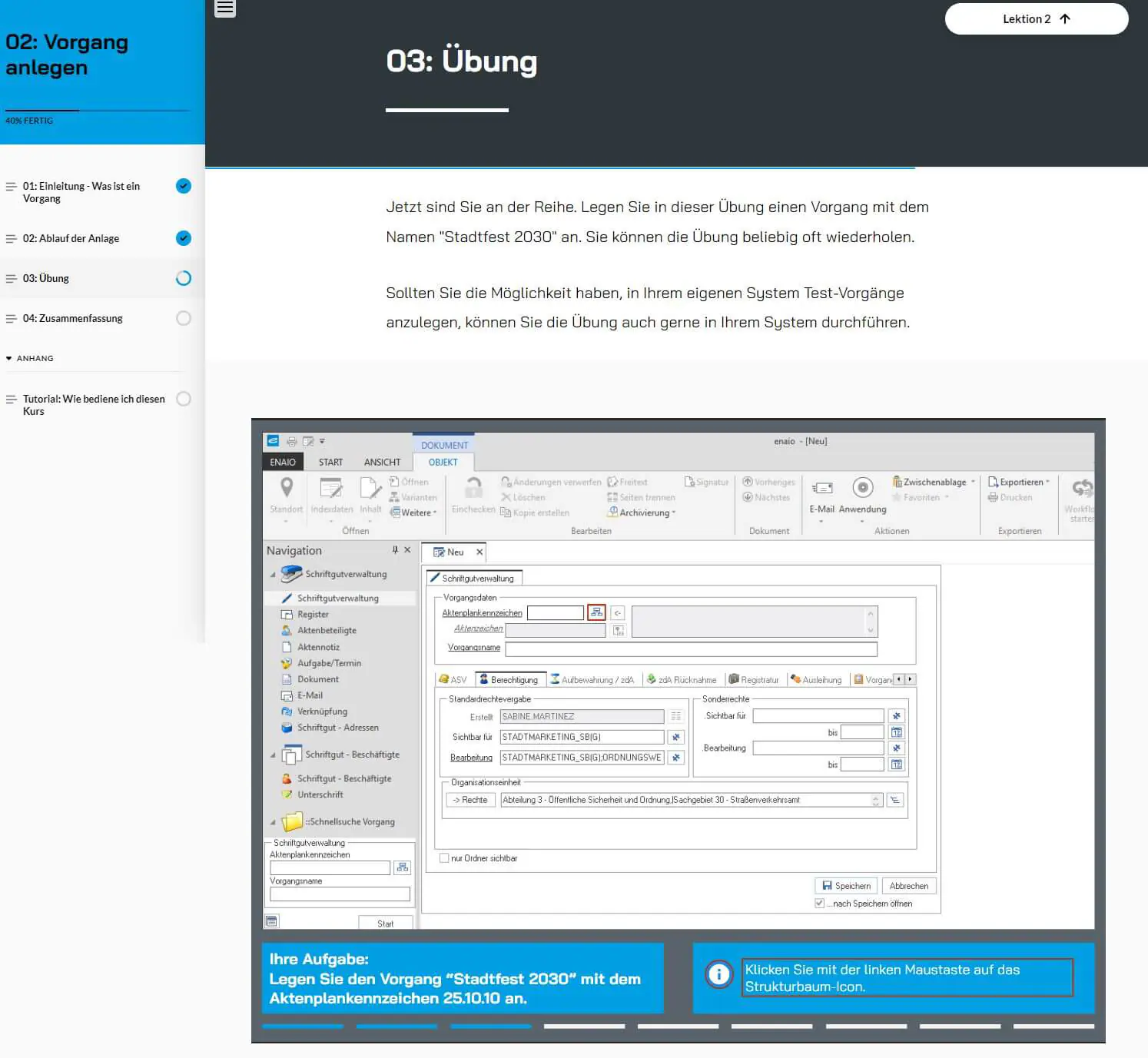1148x1058 pixels.
Task: Switch to the ANSICHT ribbon tab
Action: click(x=382, y=462)
